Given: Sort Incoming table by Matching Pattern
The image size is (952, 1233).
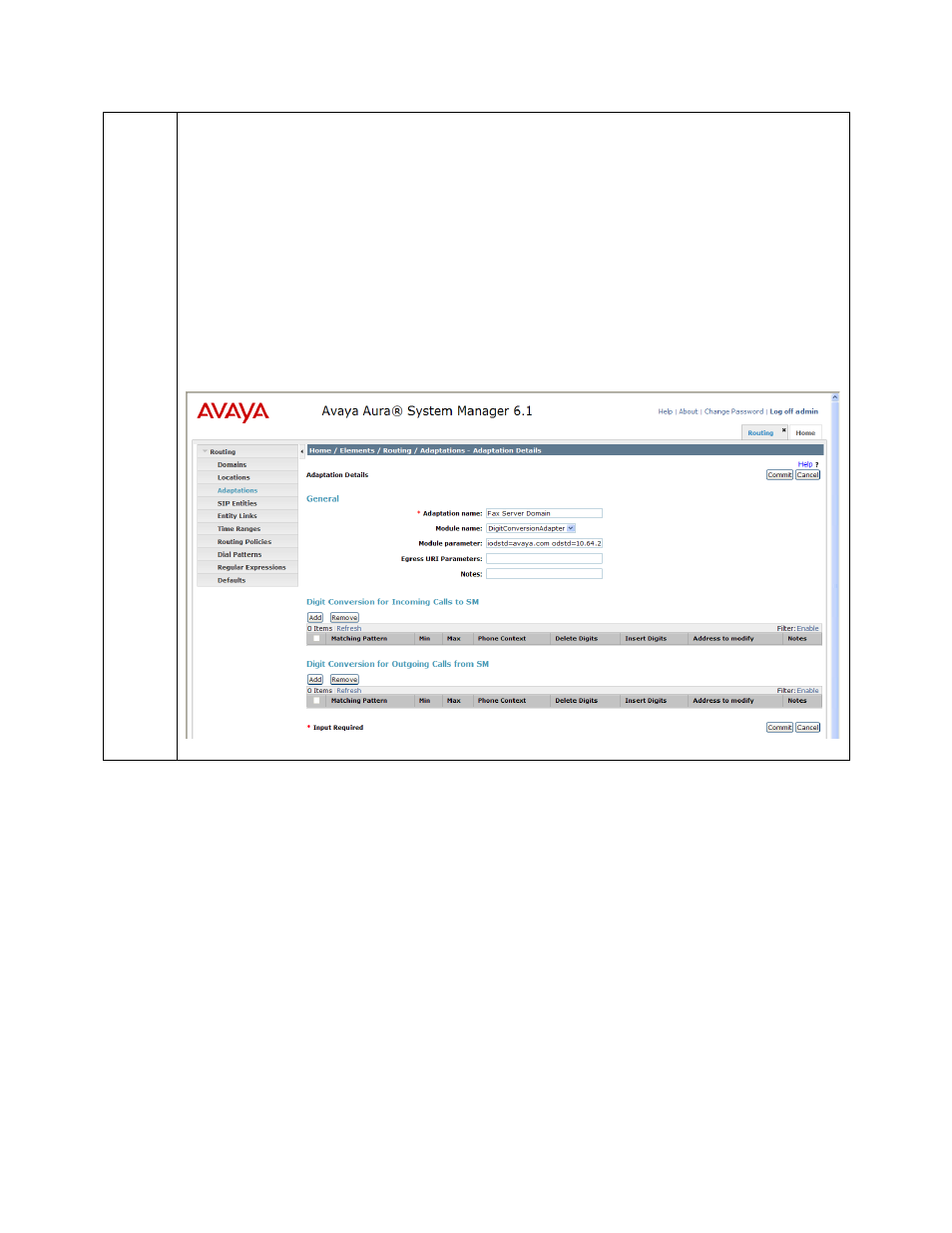Looking at the screenshot, I should click(359, 639).
